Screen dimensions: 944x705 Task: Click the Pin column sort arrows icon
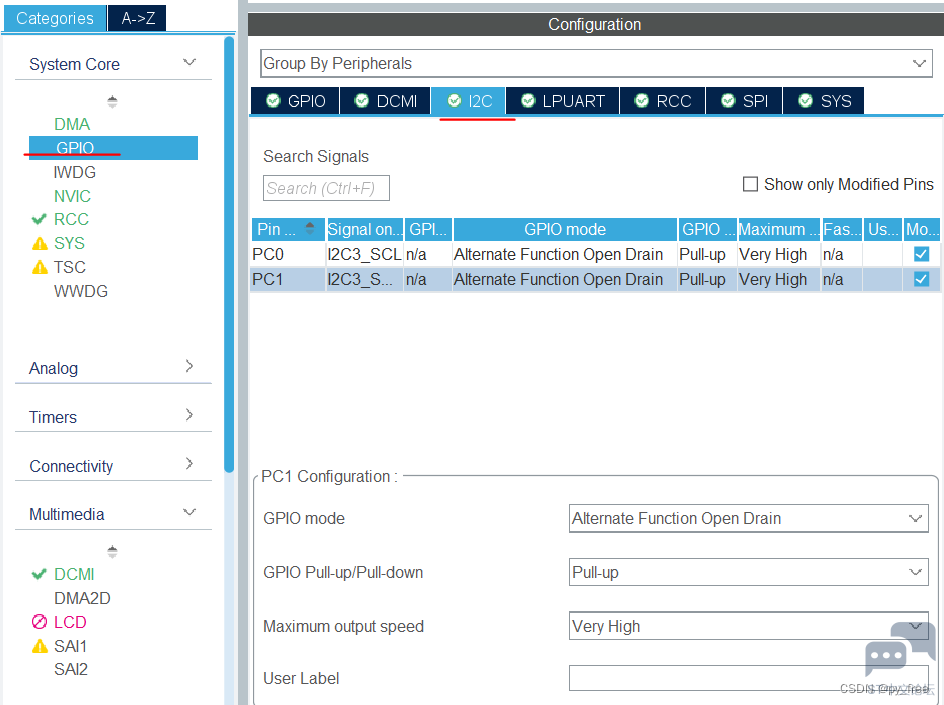pyautogui.click(x=310, y=228)
